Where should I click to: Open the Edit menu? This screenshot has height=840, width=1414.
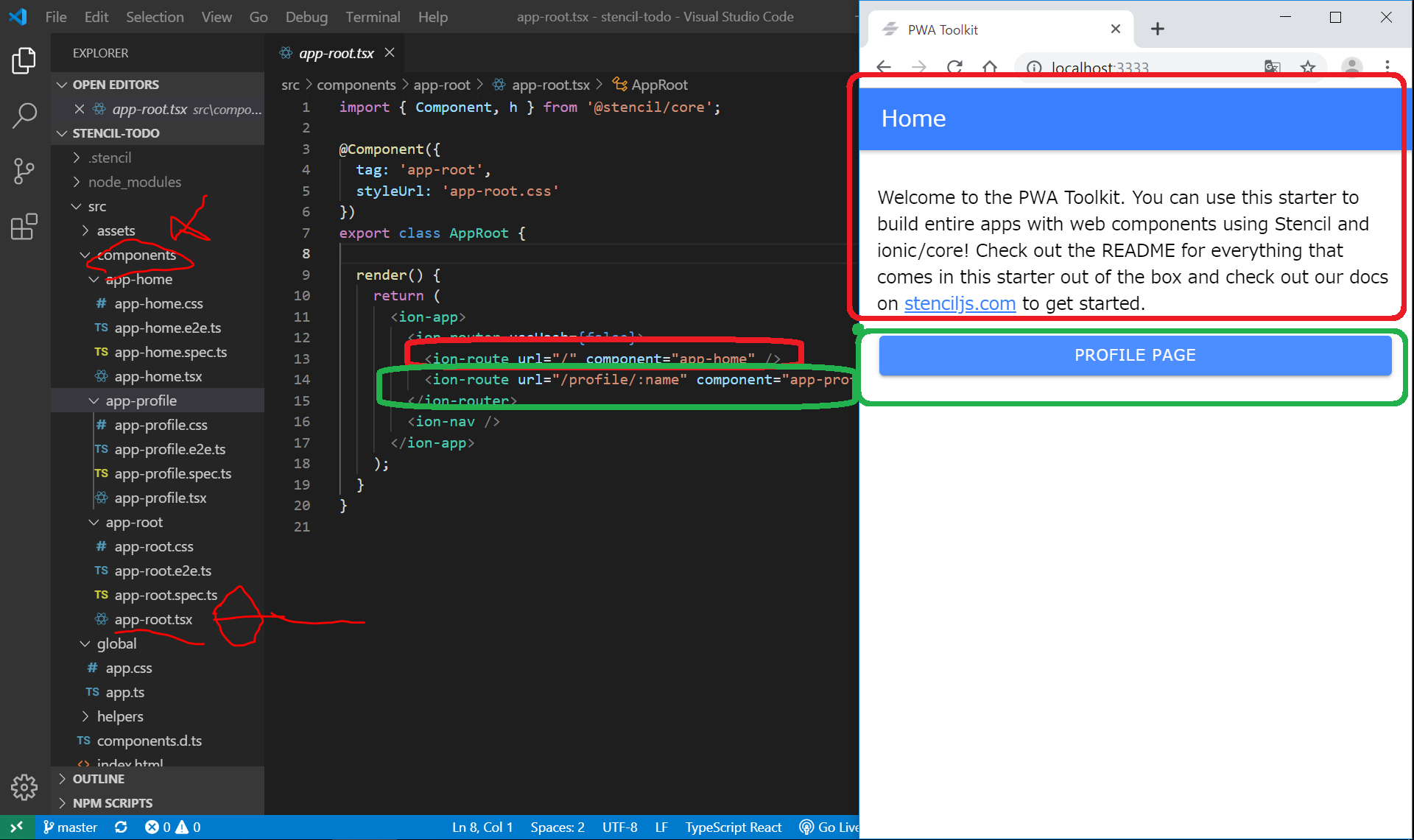96,17
